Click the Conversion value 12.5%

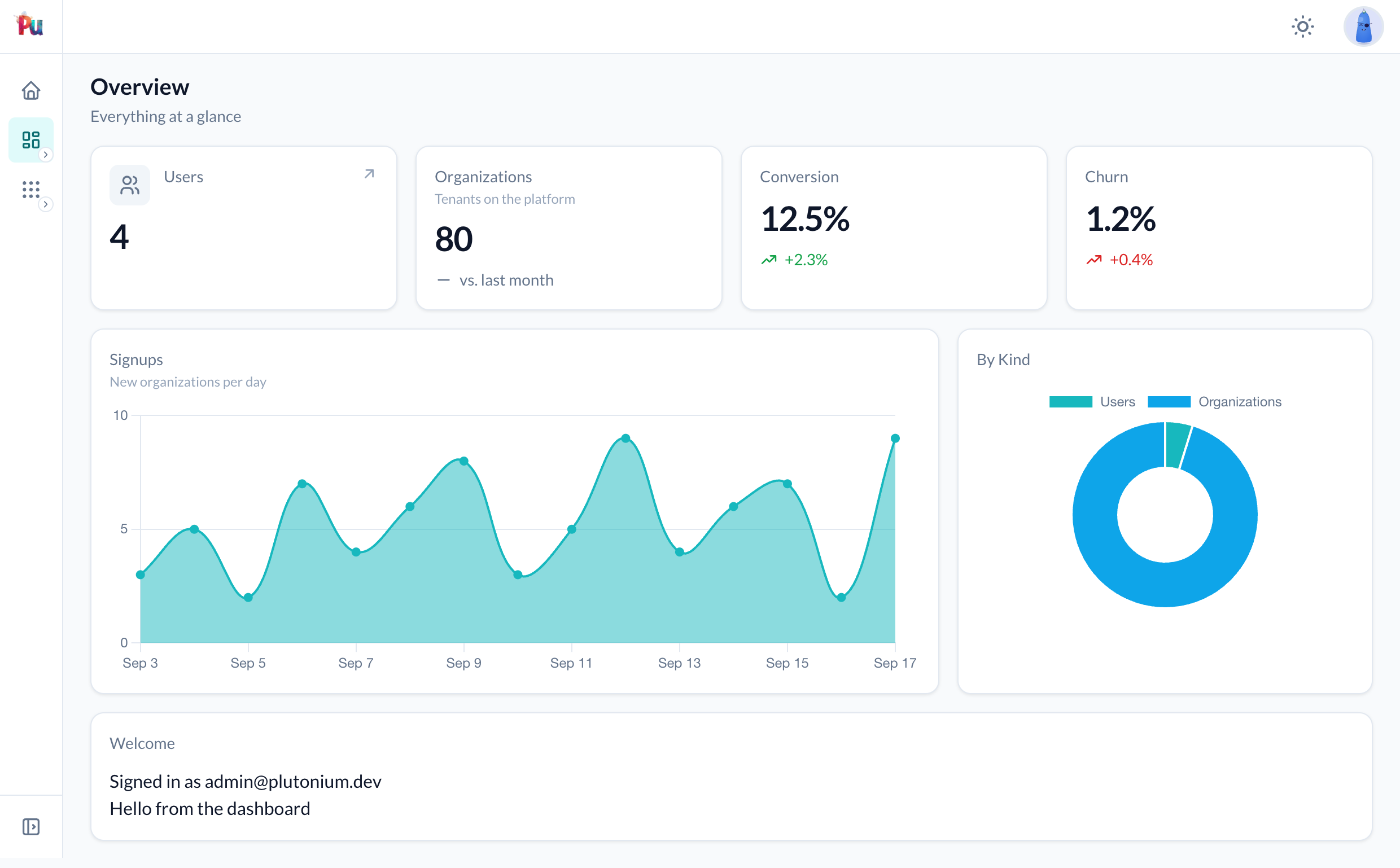coord(805,220)
